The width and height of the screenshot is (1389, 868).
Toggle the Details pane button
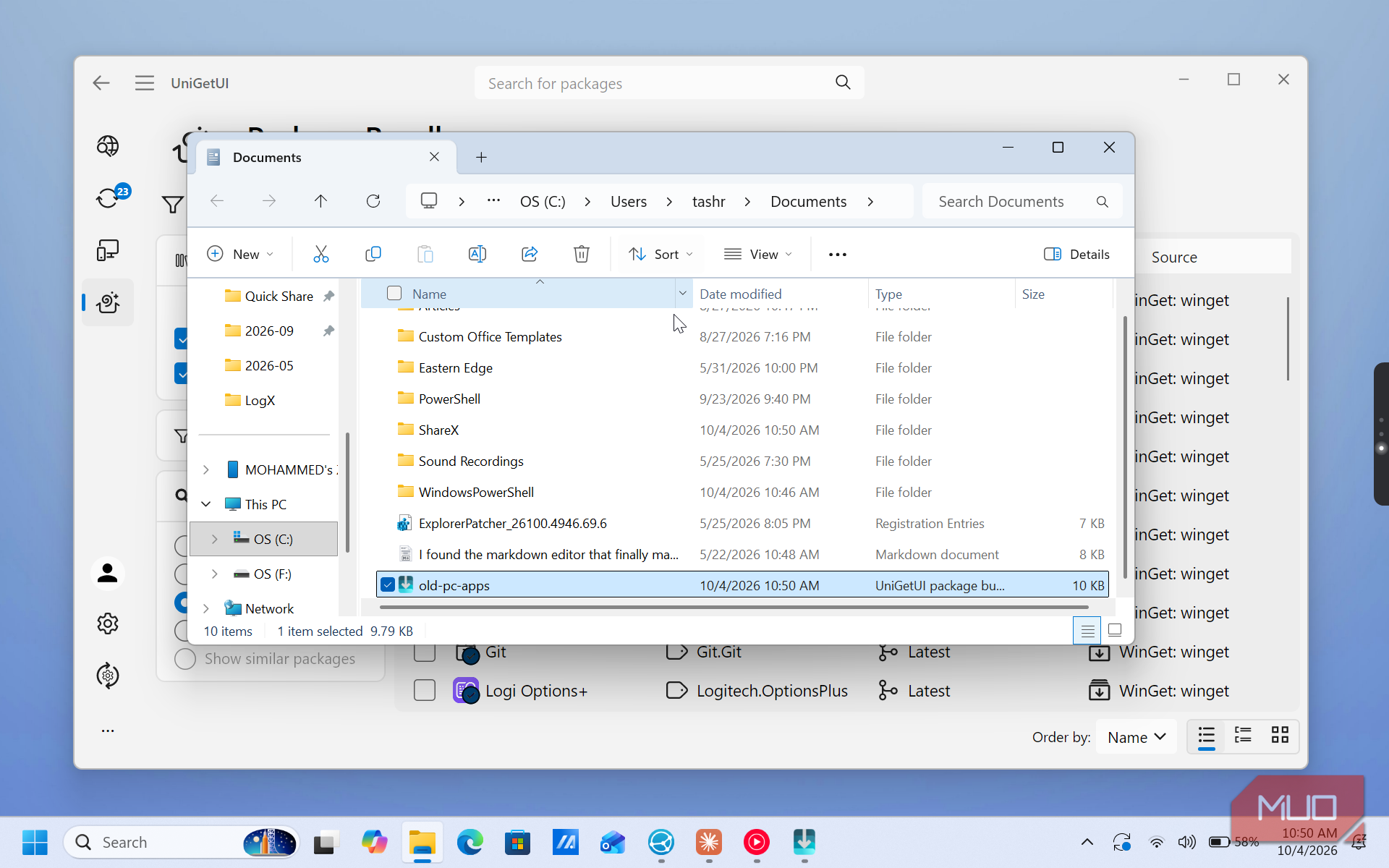pos(1076,254)
